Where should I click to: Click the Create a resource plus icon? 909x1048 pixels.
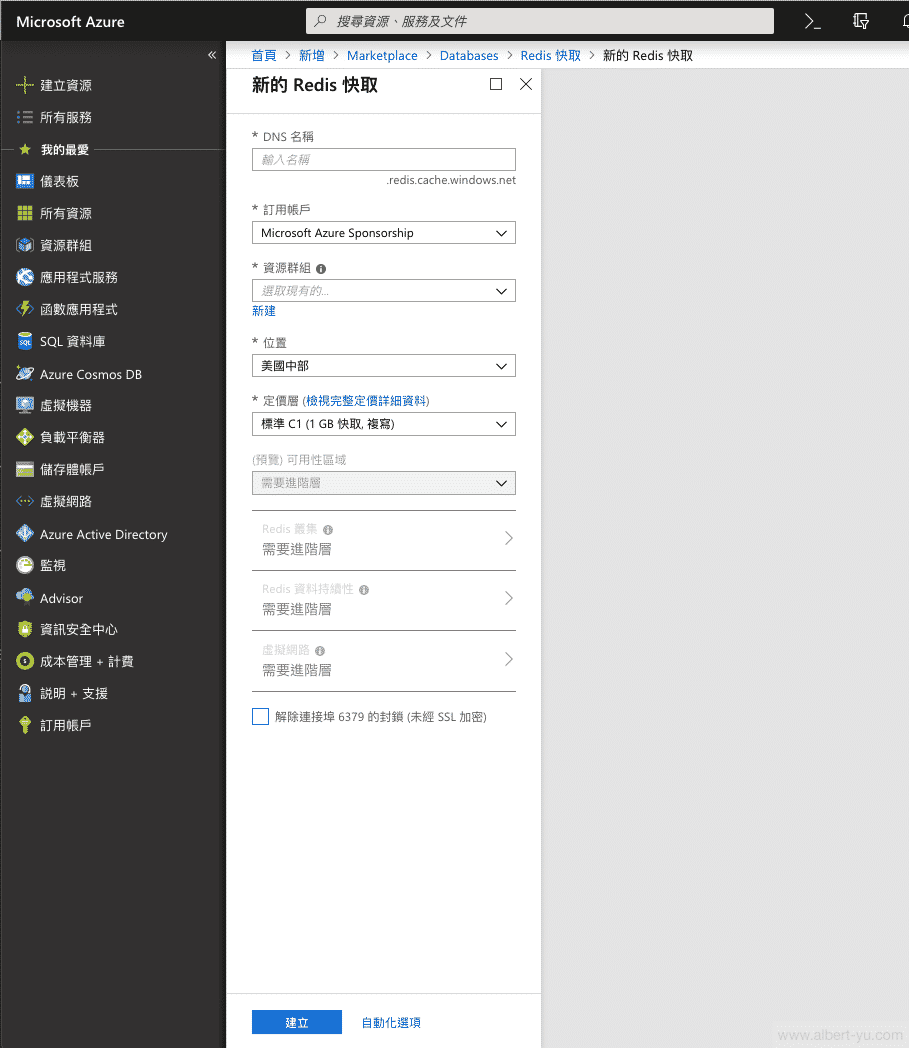tap(25, 85)
